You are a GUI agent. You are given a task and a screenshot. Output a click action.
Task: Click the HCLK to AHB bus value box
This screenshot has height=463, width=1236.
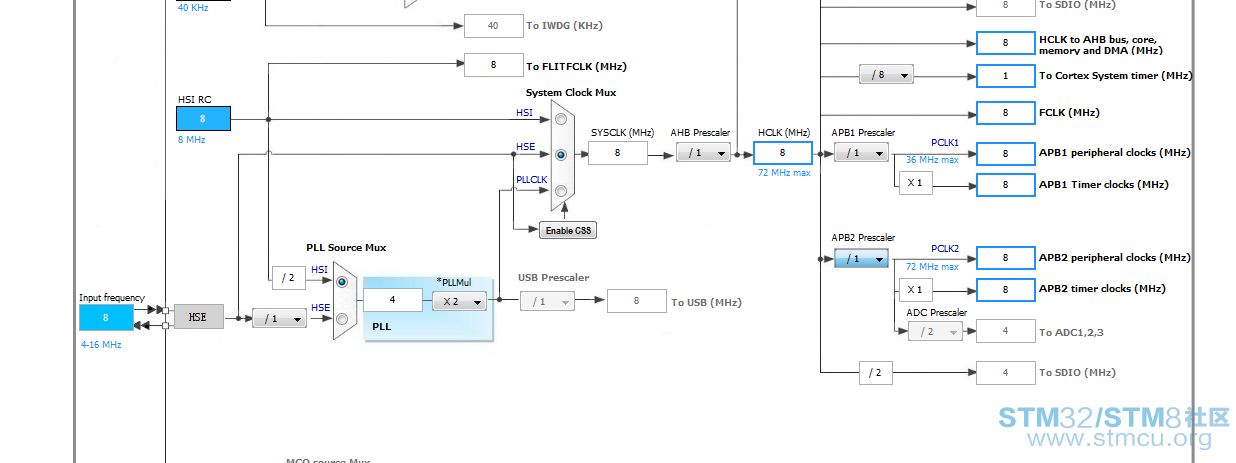pos(1005,43)
